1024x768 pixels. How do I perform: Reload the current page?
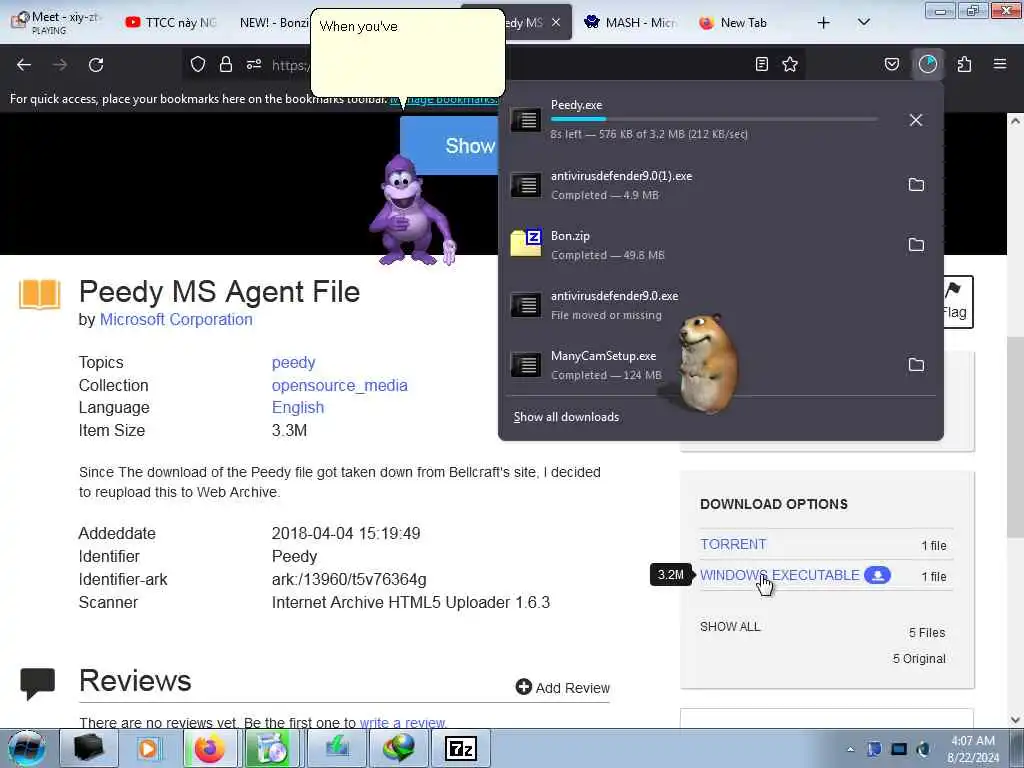click(96, 65)
